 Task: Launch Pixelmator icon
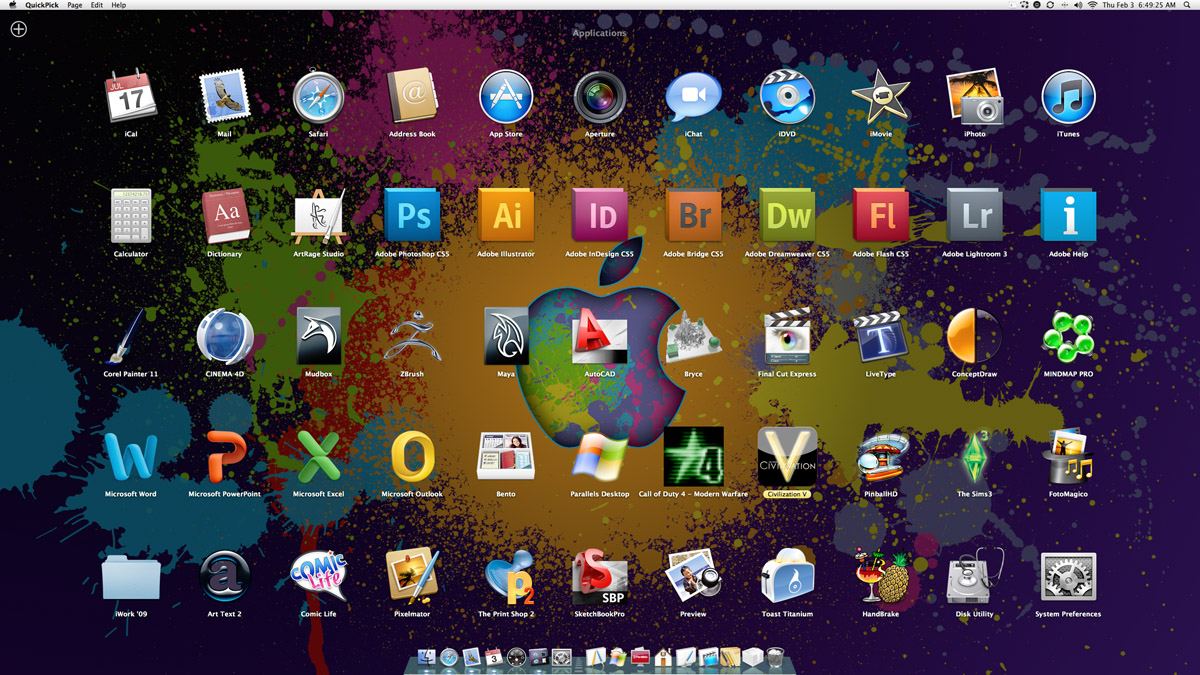pyautogui.click(x=412, y=577)
